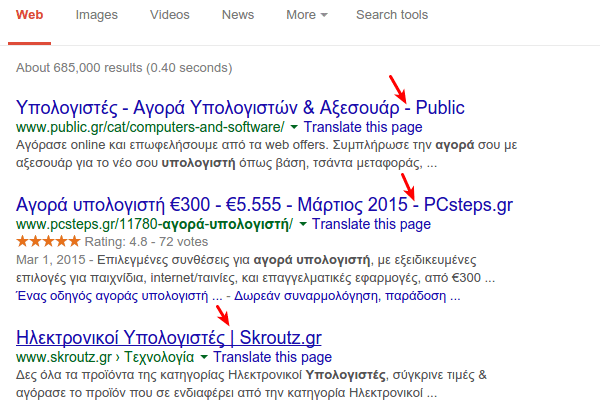Click the 'www.skroutz.gr › Τεχνολογία' breadcrumb text

tap(105, 357)
